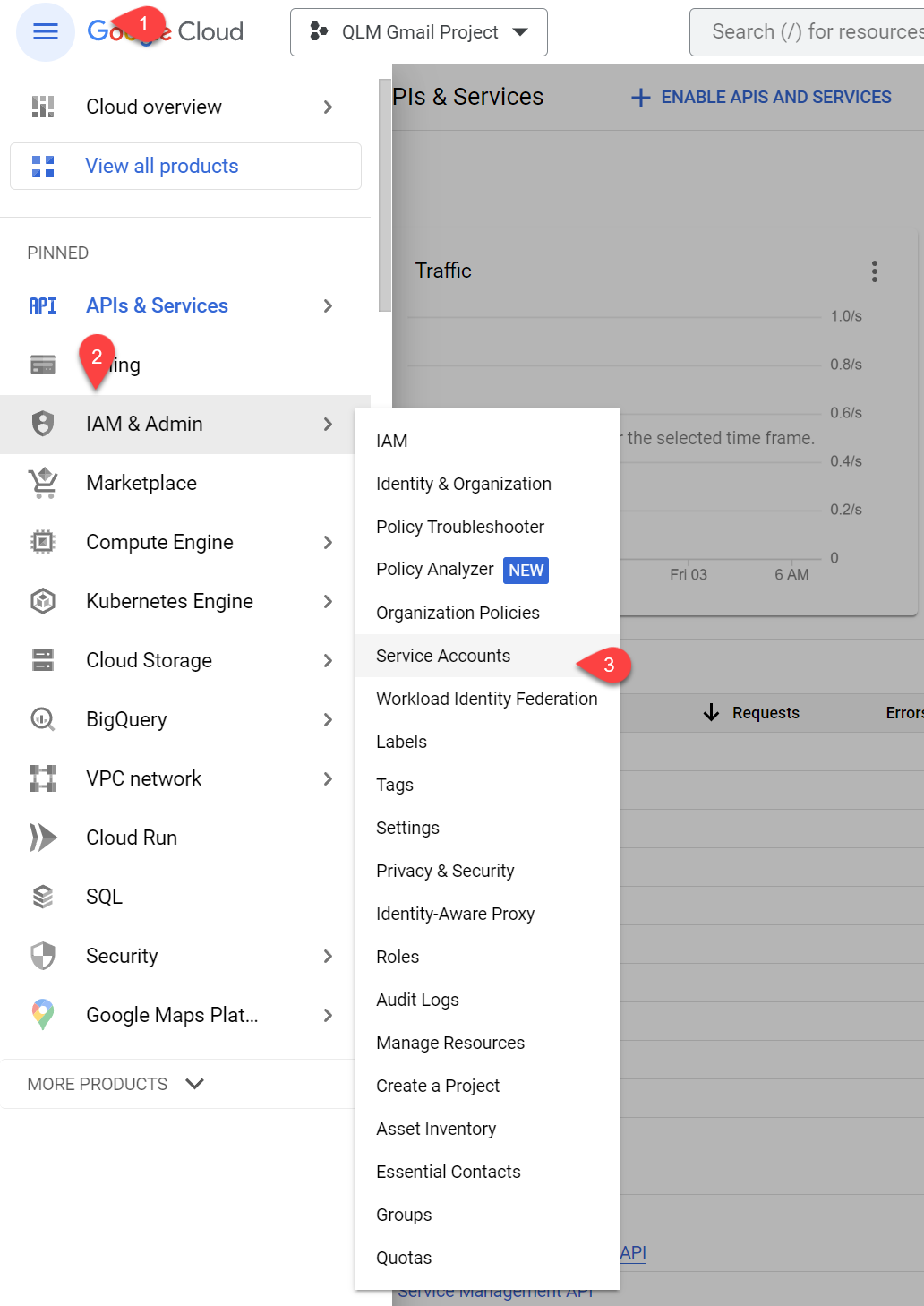Click the Compute Engine chip icon

click(43, 542)
